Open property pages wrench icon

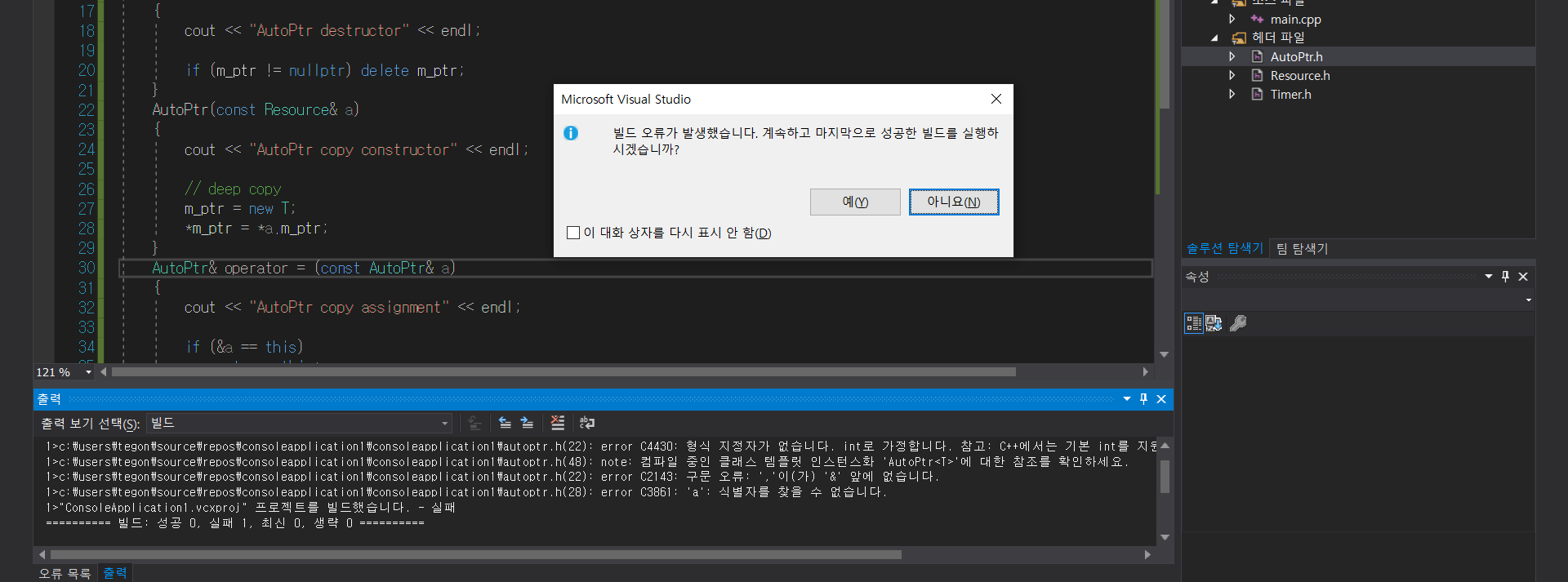tap(1238, 323)
